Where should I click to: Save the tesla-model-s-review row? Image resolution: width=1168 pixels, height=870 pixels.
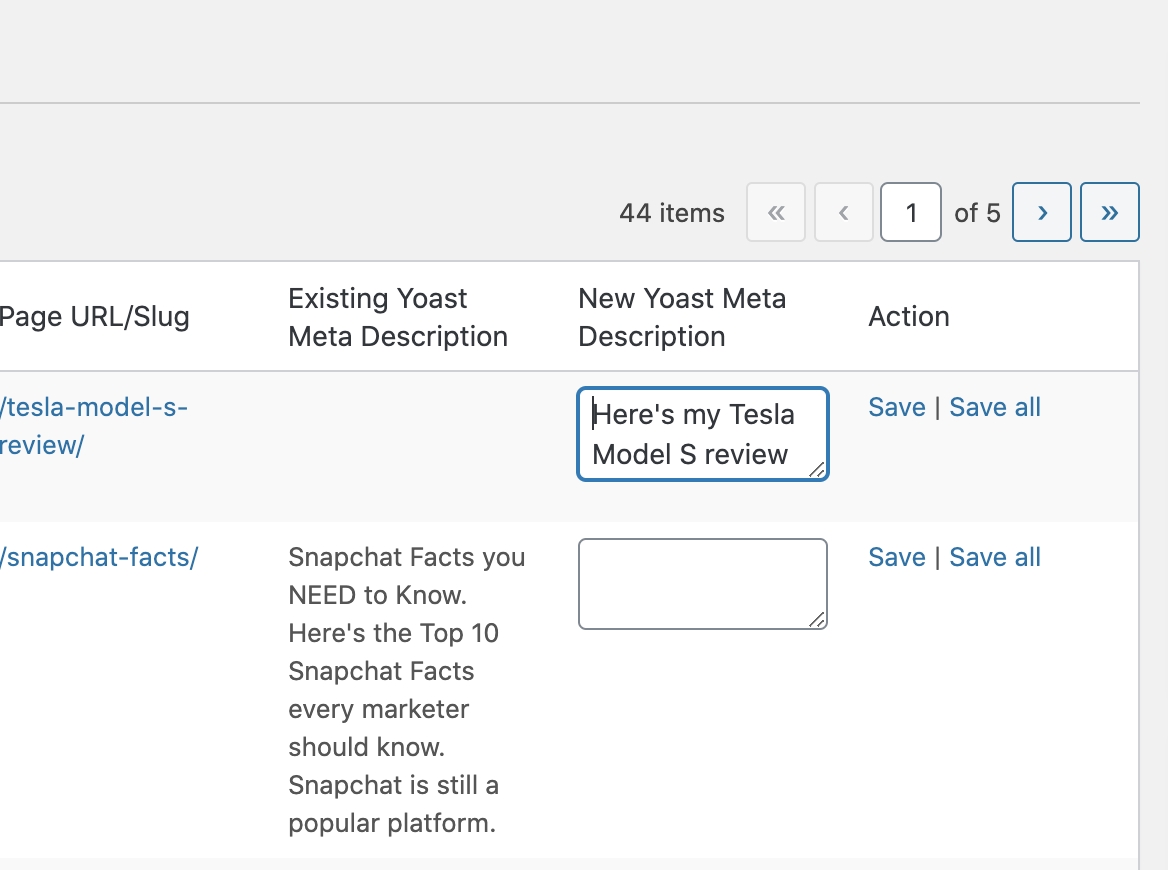coord(897,407)
